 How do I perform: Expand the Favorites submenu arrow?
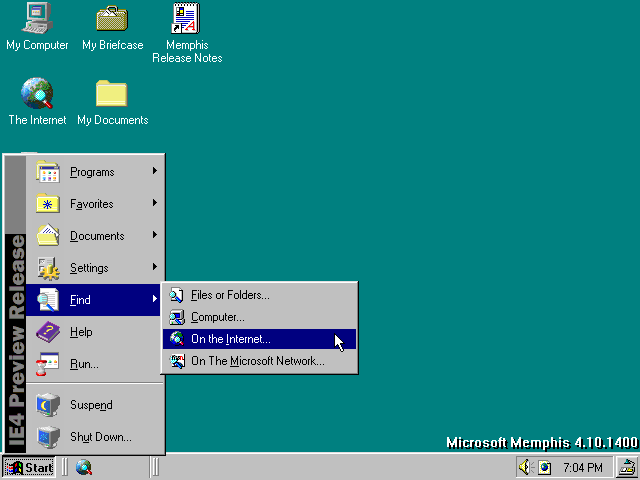point(155,202)
